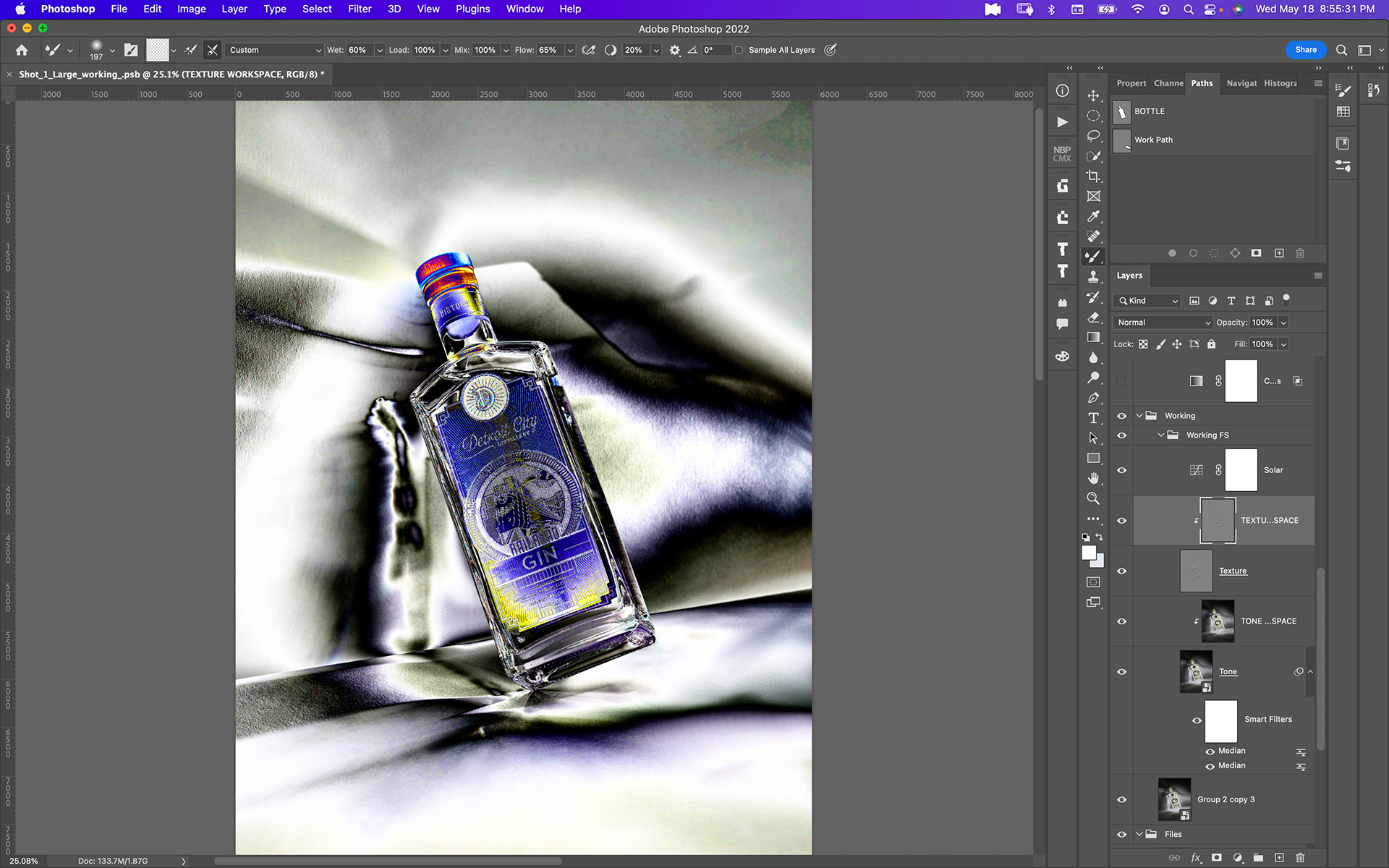Open the current brush load swatch
Image resolution: width=1389 pixels, height=868 pixels.
[x=157, y=50]
